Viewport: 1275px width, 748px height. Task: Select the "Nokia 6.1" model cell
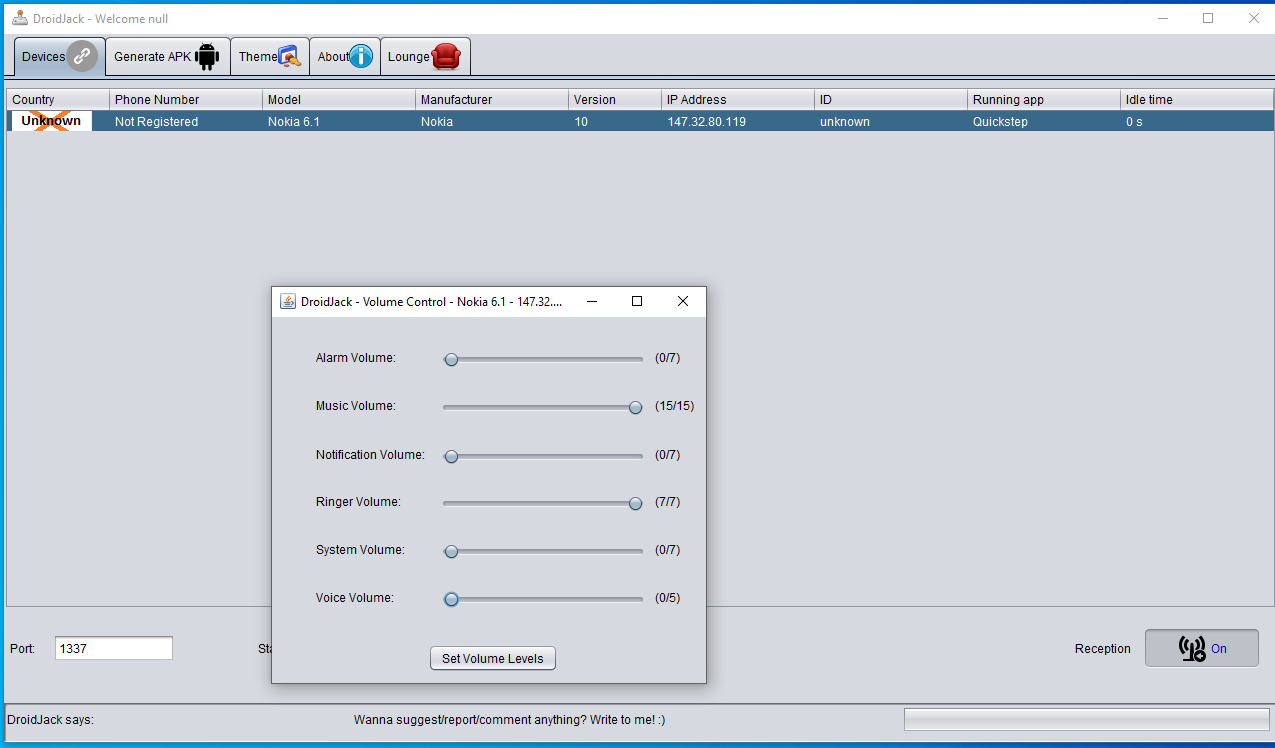pos(339,121)
